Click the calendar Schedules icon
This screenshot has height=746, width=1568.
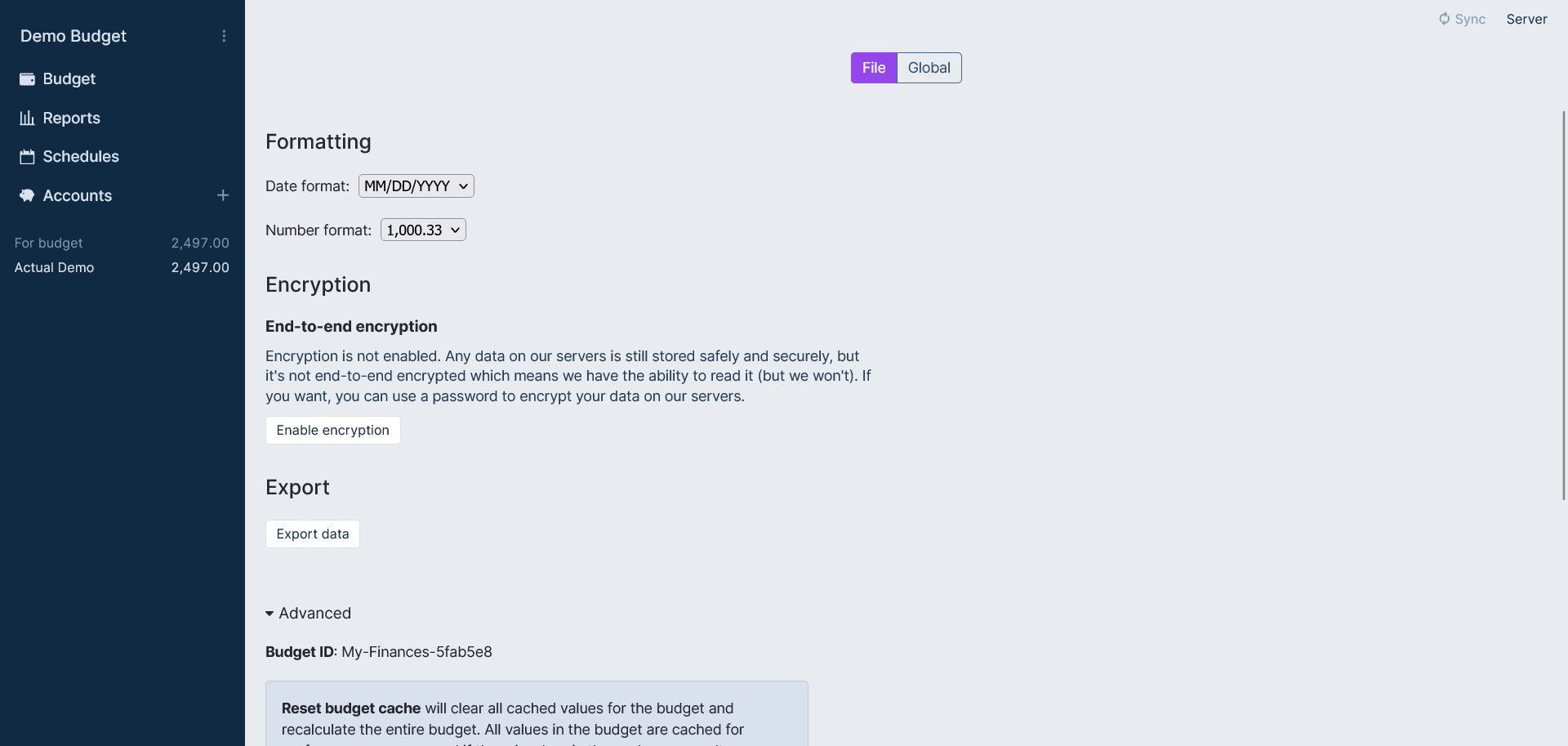point(27,157)
